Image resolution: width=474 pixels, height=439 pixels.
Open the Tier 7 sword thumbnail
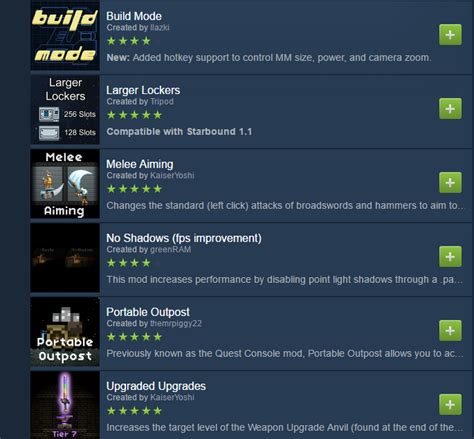(x=65, y=405)
